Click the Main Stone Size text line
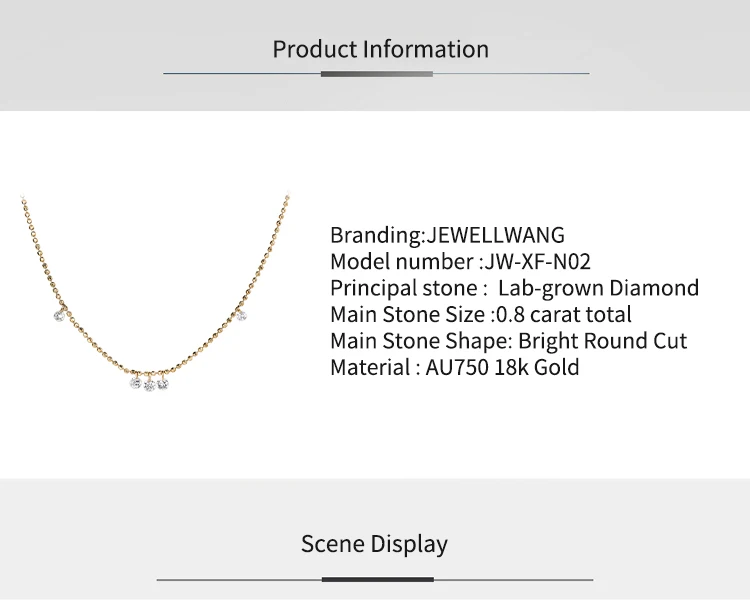 click(x=481, y=315)
